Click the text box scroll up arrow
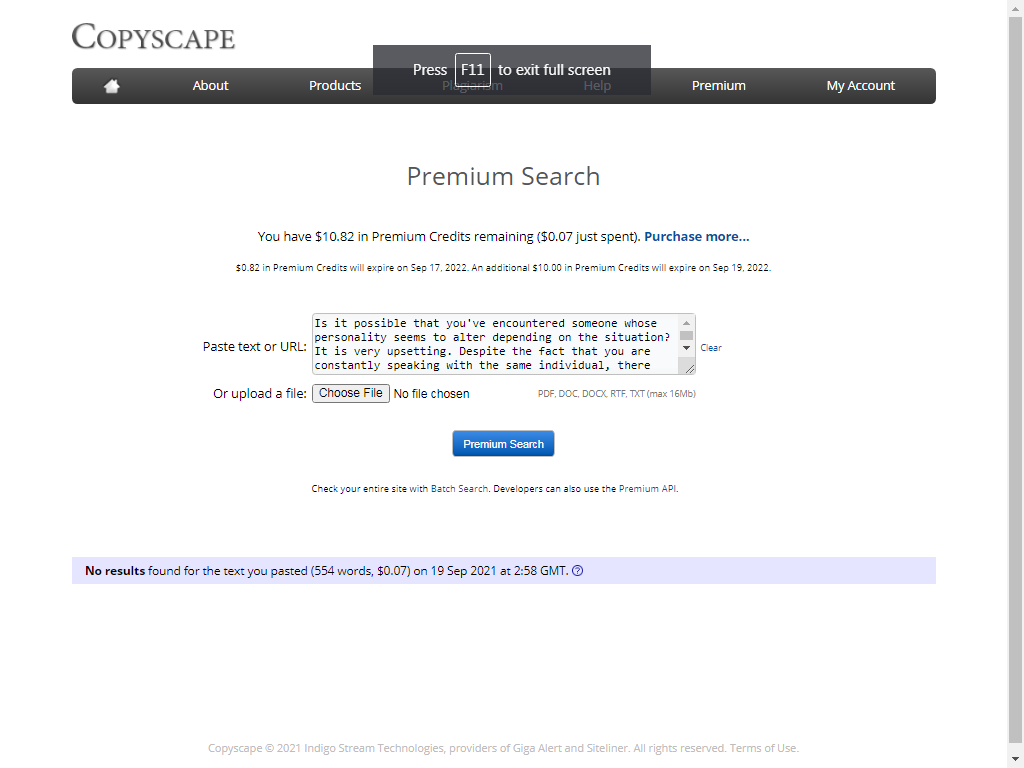1024x768 pixels. 686,323
